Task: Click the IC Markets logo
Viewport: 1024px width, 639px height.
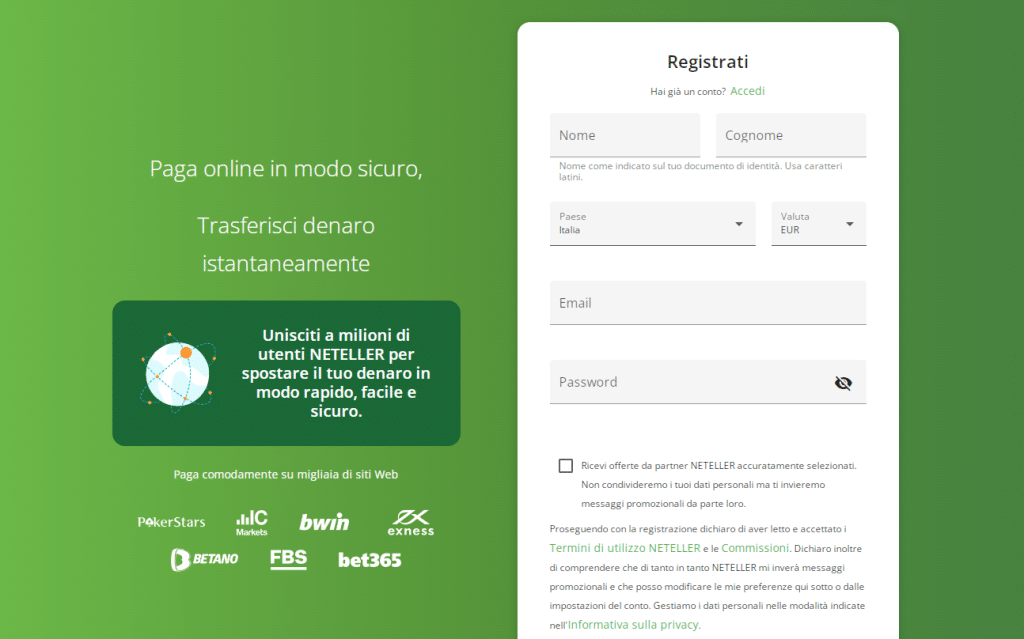Action: (x=252, y=522)
